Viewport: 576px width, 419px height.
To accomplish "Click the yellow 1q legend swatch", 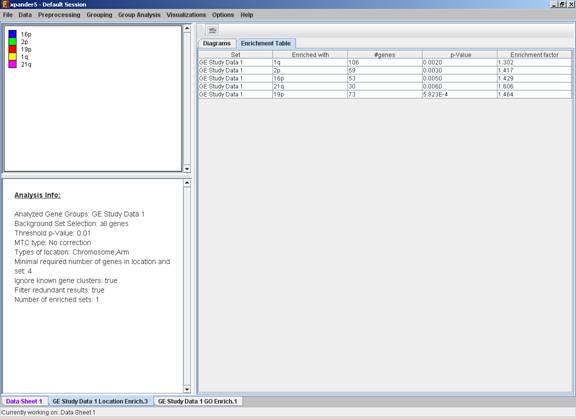I will click(x=12, y=57).
